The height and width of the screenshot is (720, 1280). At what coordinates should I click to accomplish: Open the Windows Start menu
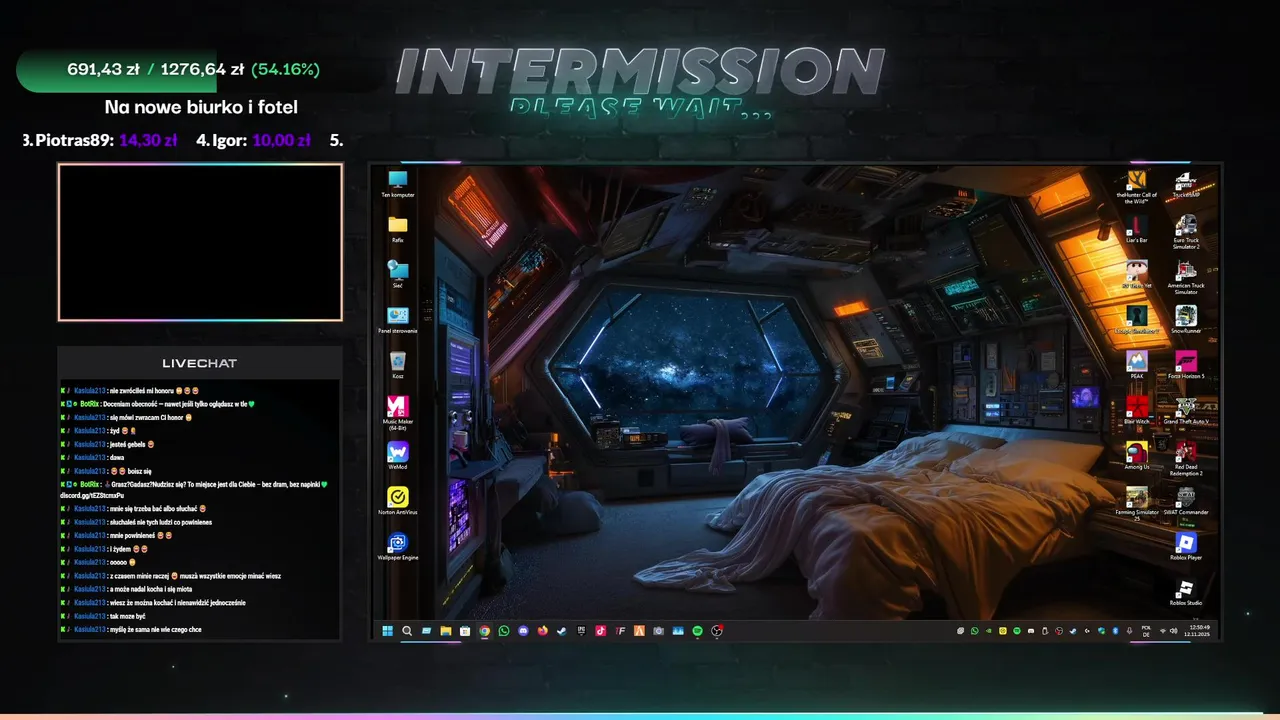pos(387,631)
